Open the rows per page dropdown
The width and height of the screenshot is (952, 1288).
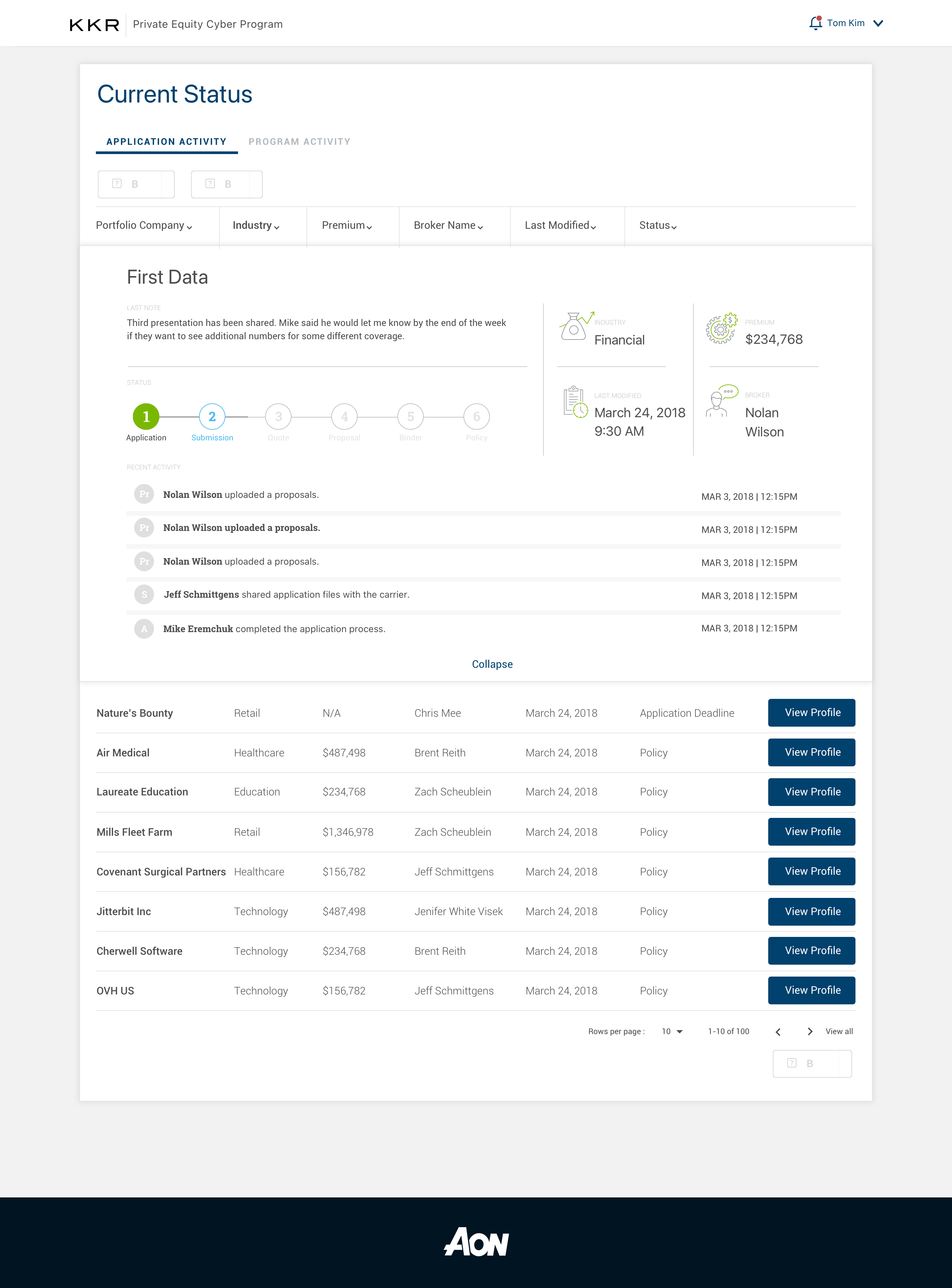tap(672, 1031)
